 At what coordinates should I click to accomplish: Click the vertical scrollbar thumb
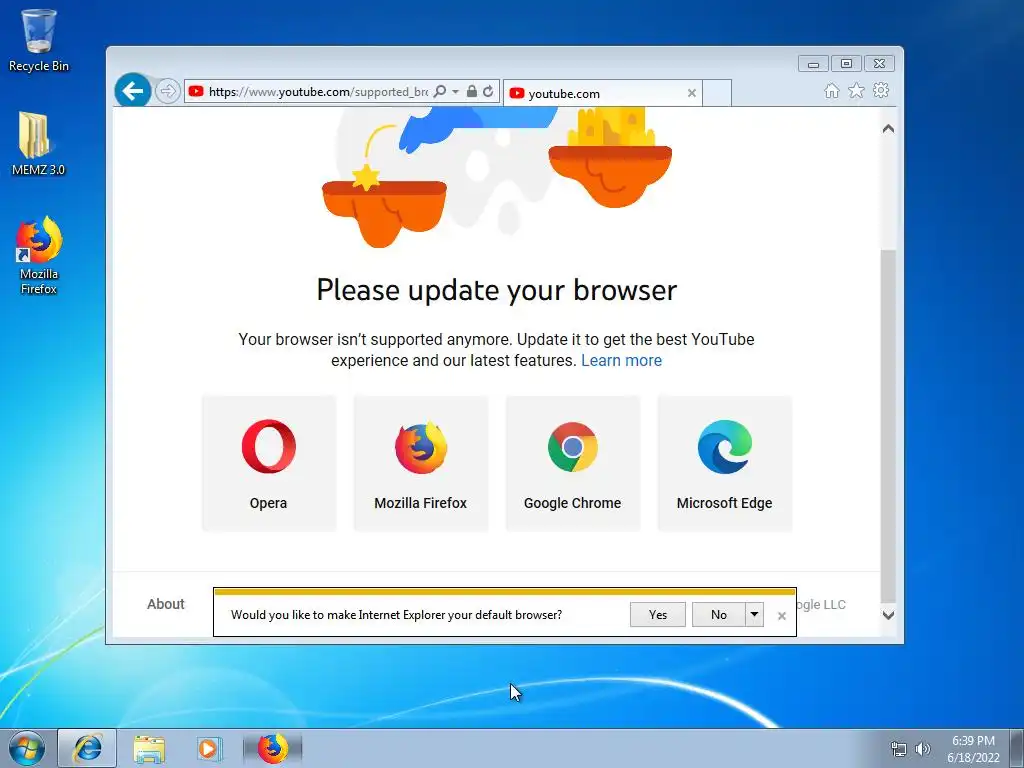(x=888, y=426)
